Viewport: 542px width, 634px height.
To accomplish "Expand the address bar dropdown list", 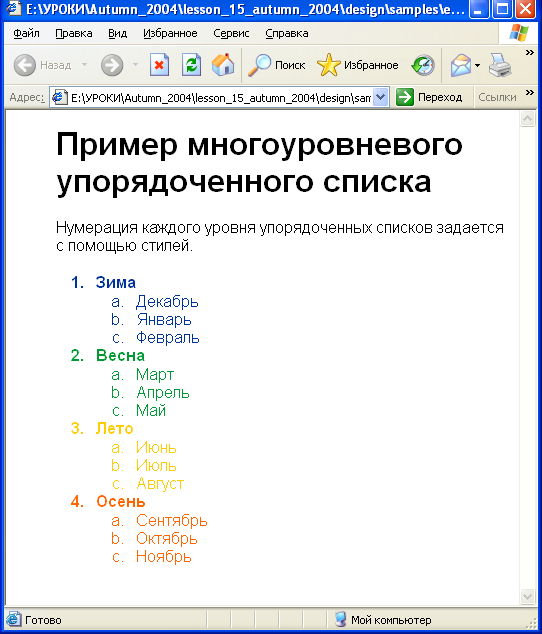I will coord(381,97).
